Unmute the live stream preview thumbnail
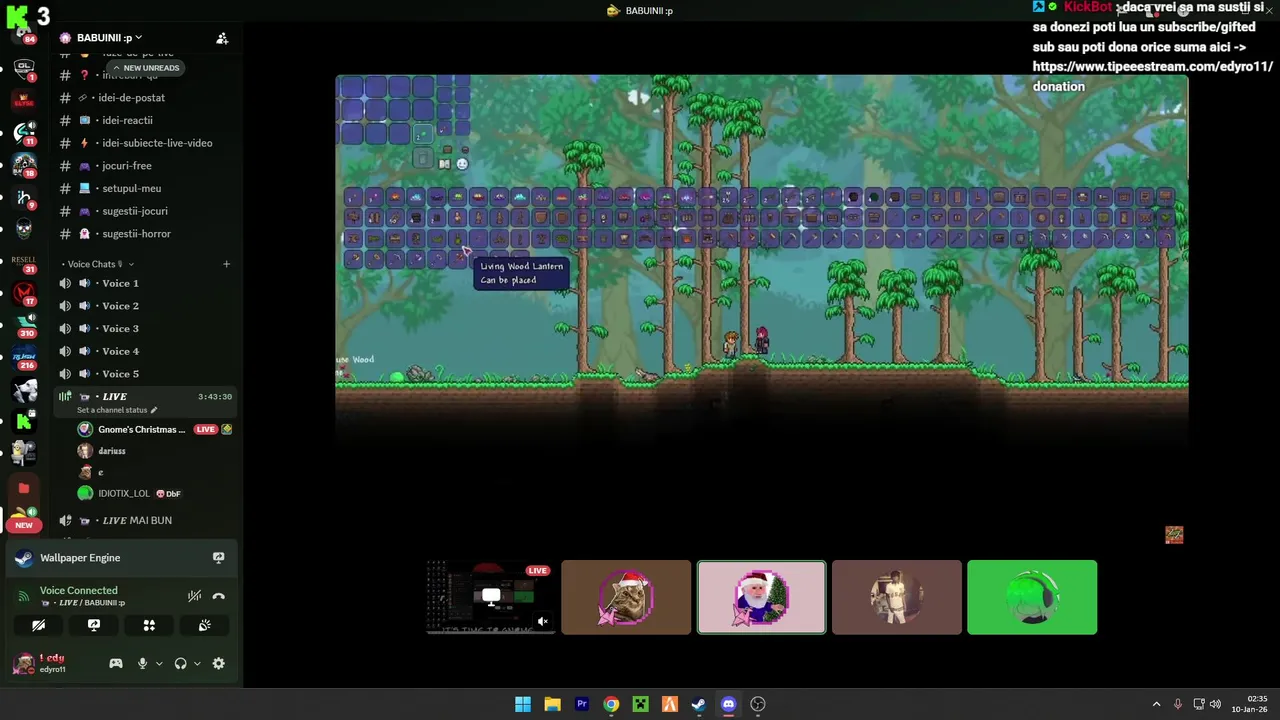This screenshot has height=720, width=1280. tap(543, 621)
